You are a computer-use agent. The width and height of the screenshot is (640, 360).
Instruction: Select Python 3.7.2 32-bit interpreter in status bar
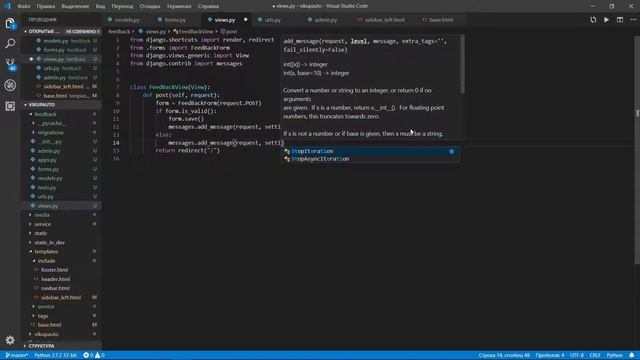(56, 355)
